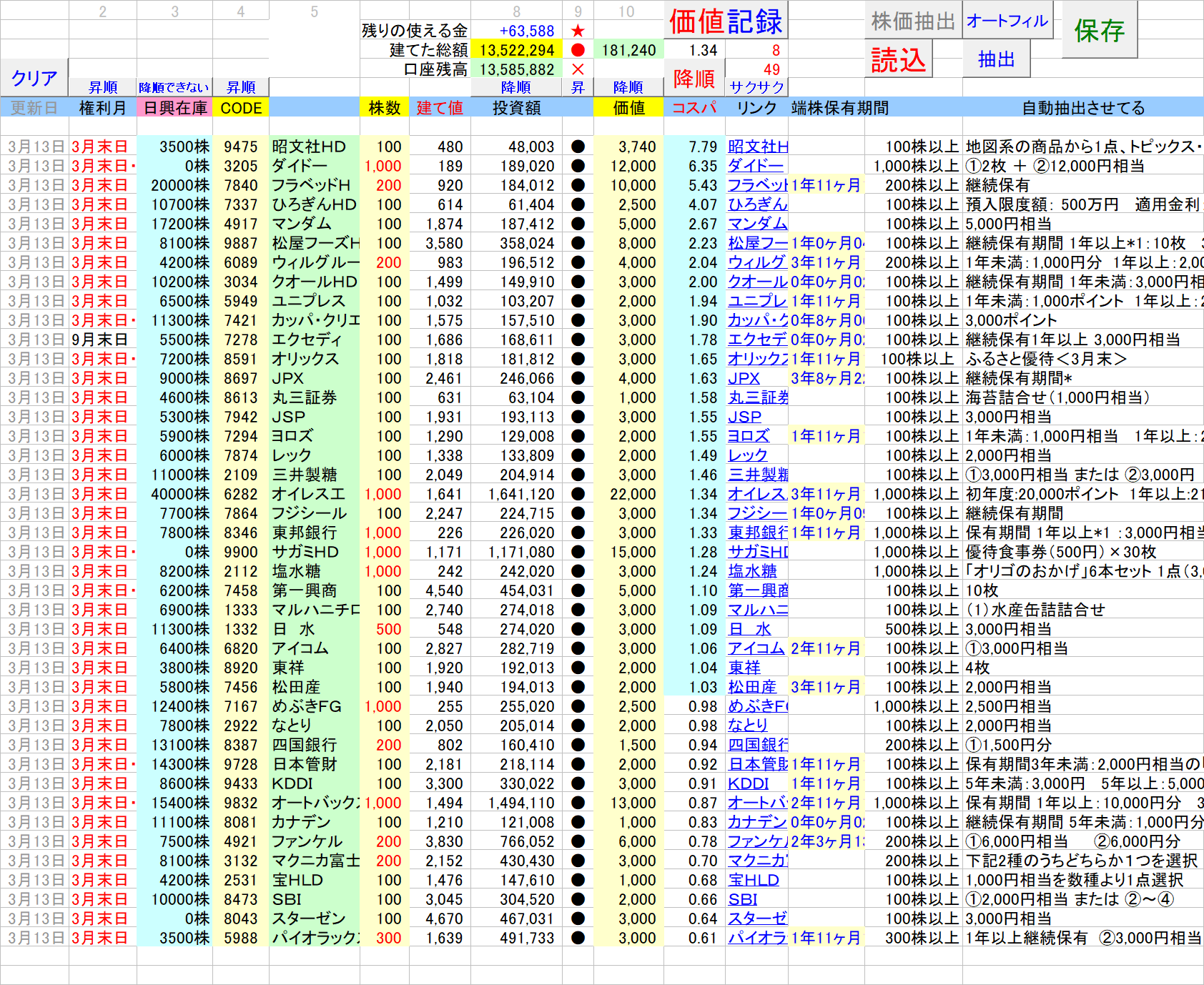Viewport: 1204px width, 985px height.
Task: Select the red 建て値 header
Action: click(x=440, y=108)
